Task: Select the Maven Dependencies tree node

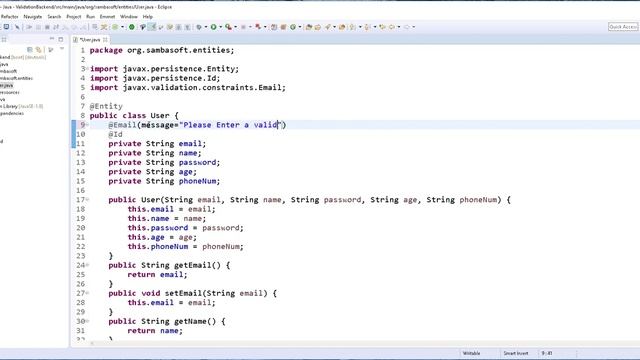Action: tap(12, 113)
